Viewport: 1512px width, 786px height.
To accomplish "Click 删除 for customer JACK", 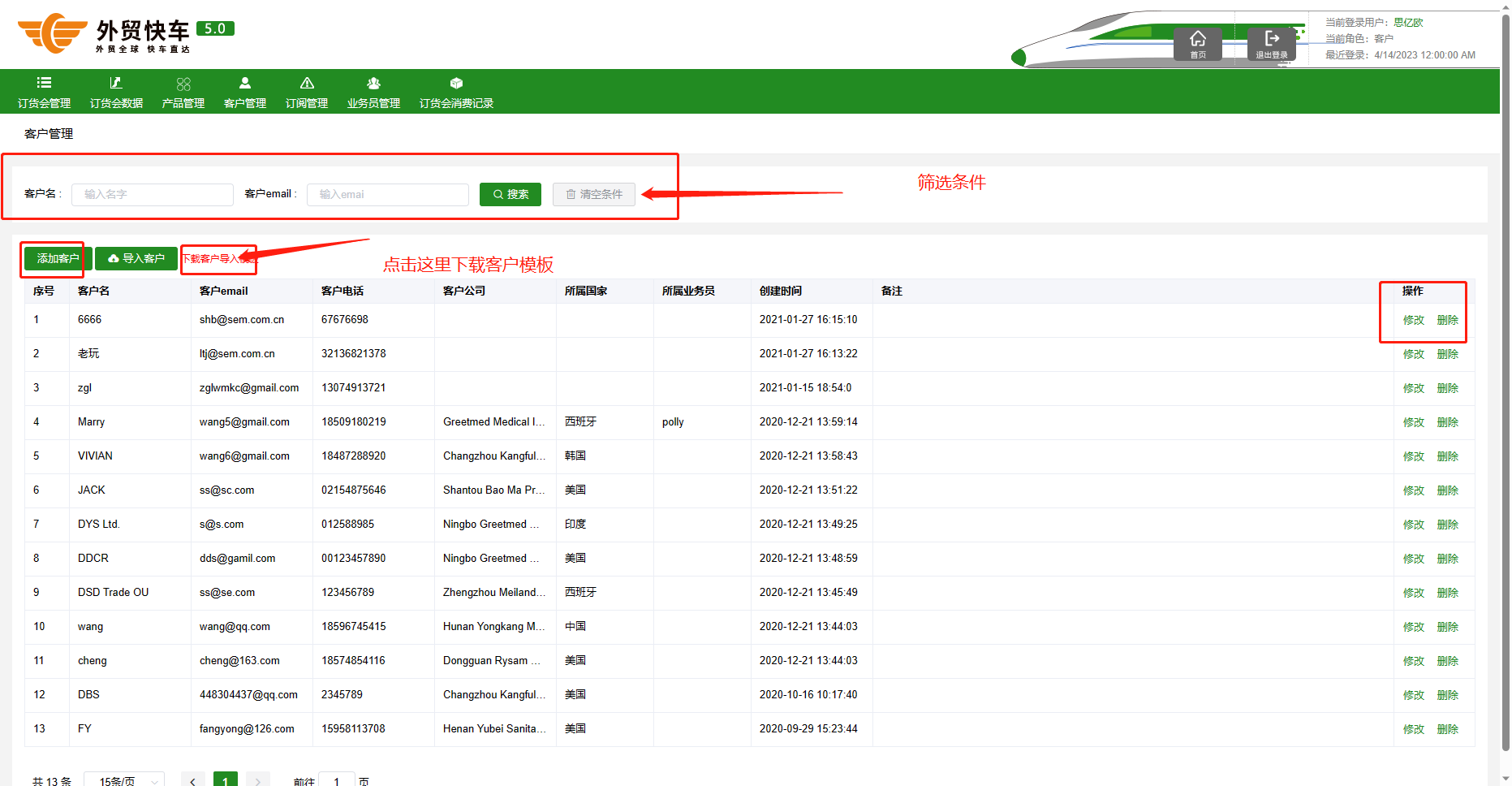I will pyautogui.click(x=1447, y=490).
